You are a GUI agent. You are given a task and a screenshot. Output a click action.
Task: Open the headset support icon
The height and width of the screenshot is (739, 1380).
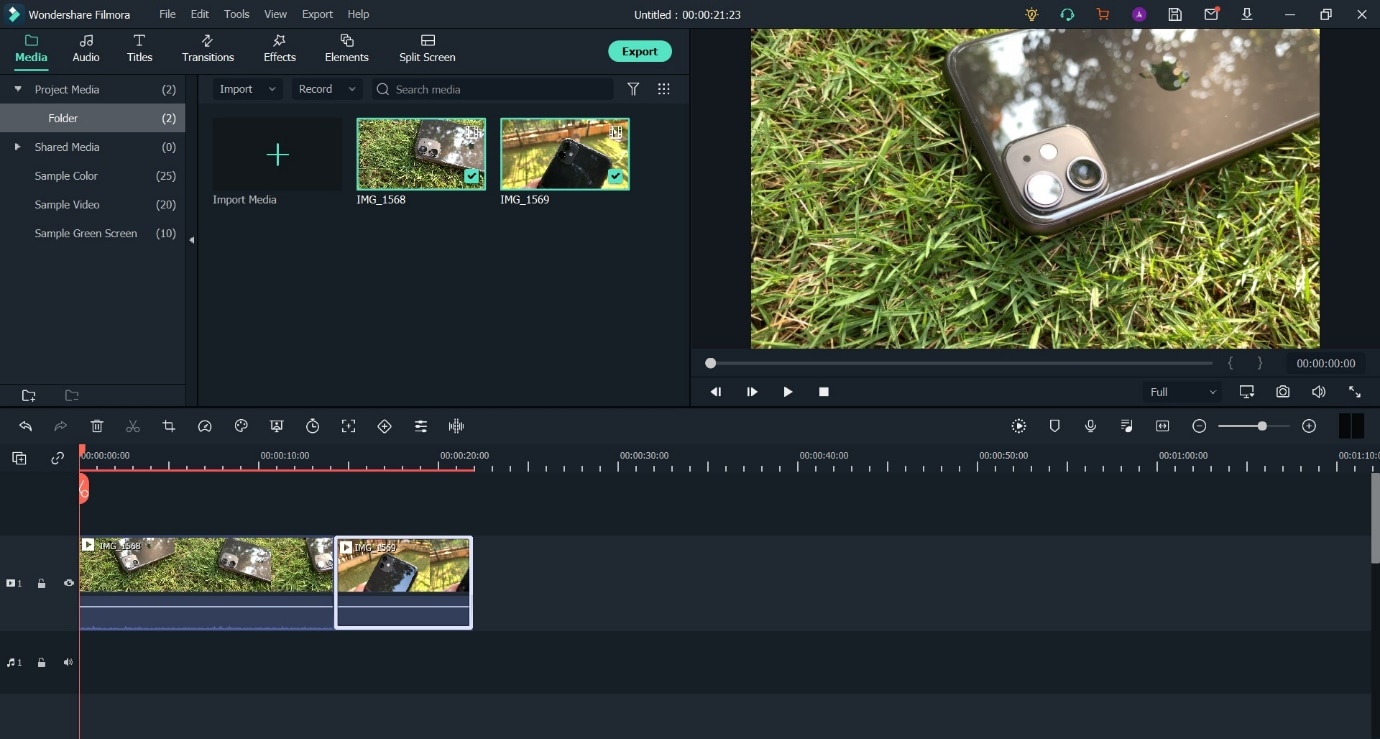[1067, 14]
